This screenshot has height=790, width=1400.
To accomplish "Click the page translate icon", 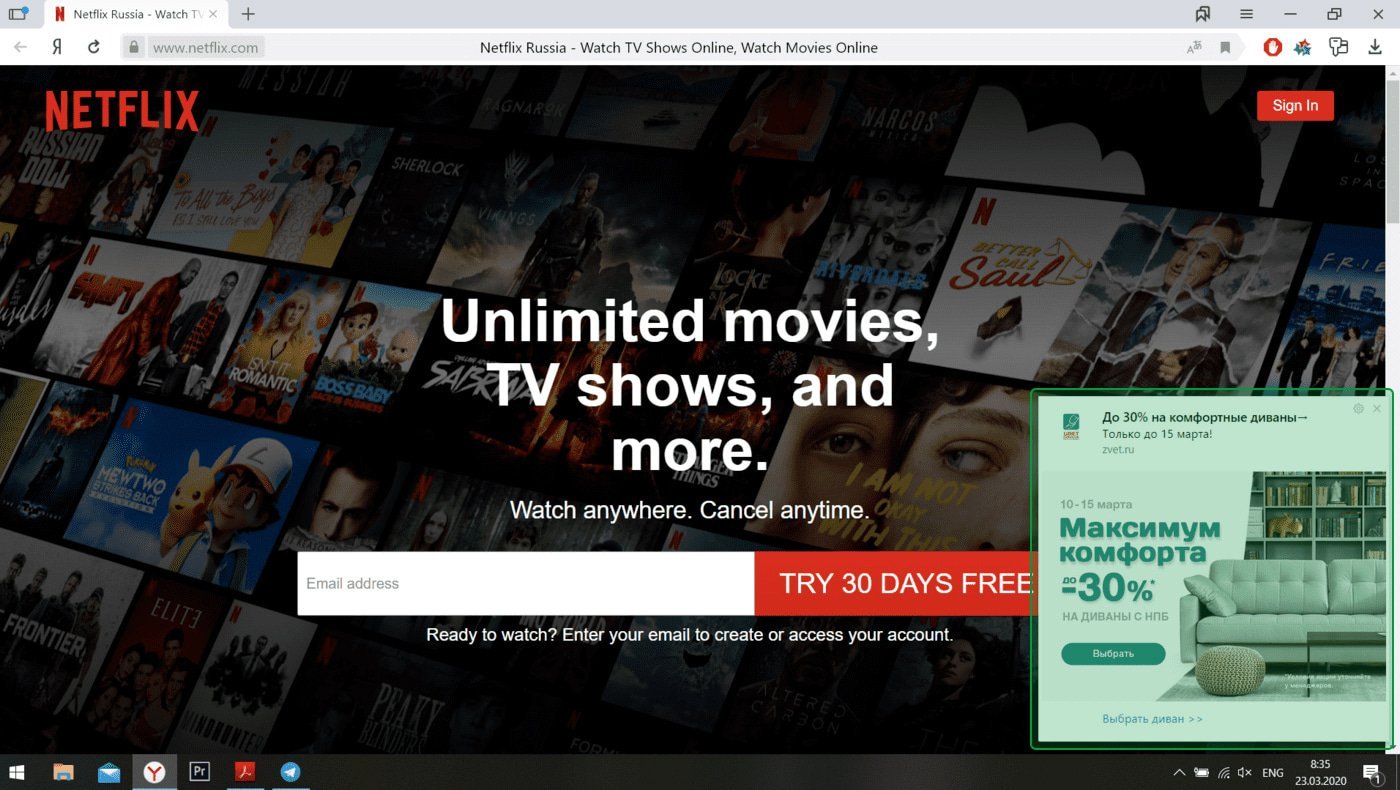I will tap(1194, 47).
